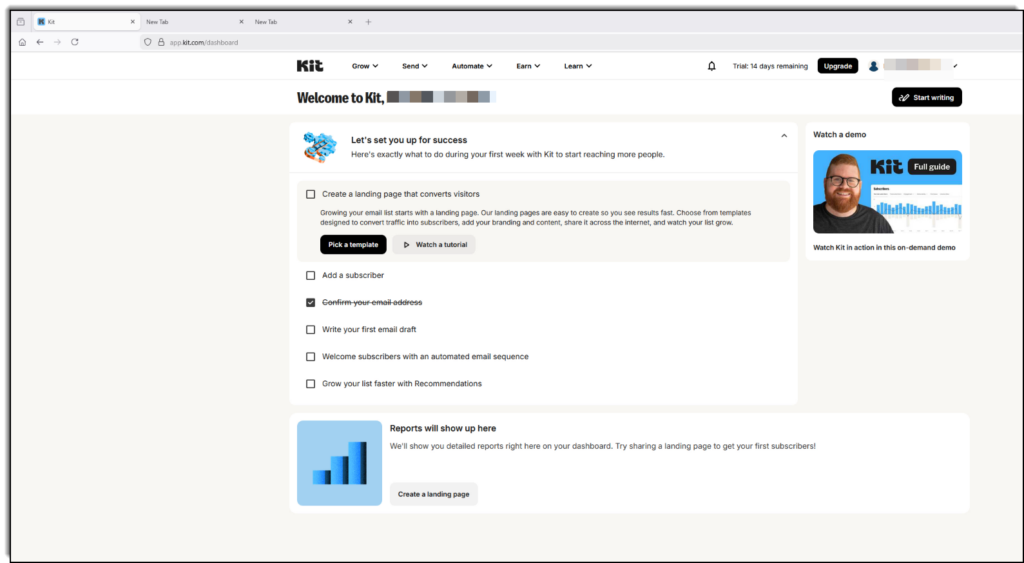This screenshot has width=1024, height=563.
Task: Expand the account name dropdown
Action: point(955,66)
